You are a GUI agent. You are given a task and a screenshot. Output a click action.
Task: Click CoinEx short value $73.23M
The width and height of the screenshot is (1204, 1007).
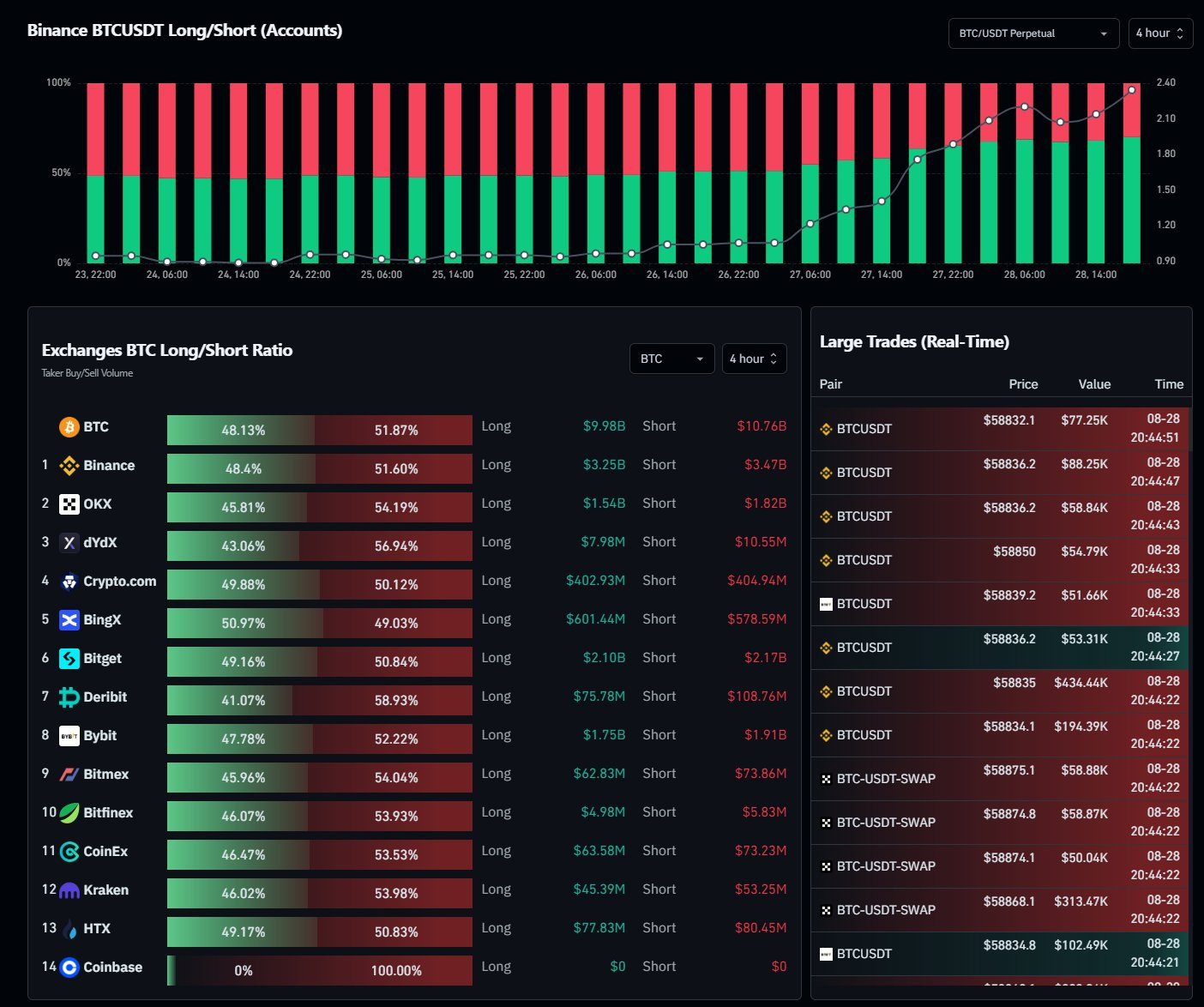pyautogui.click(x=761, y=851)
